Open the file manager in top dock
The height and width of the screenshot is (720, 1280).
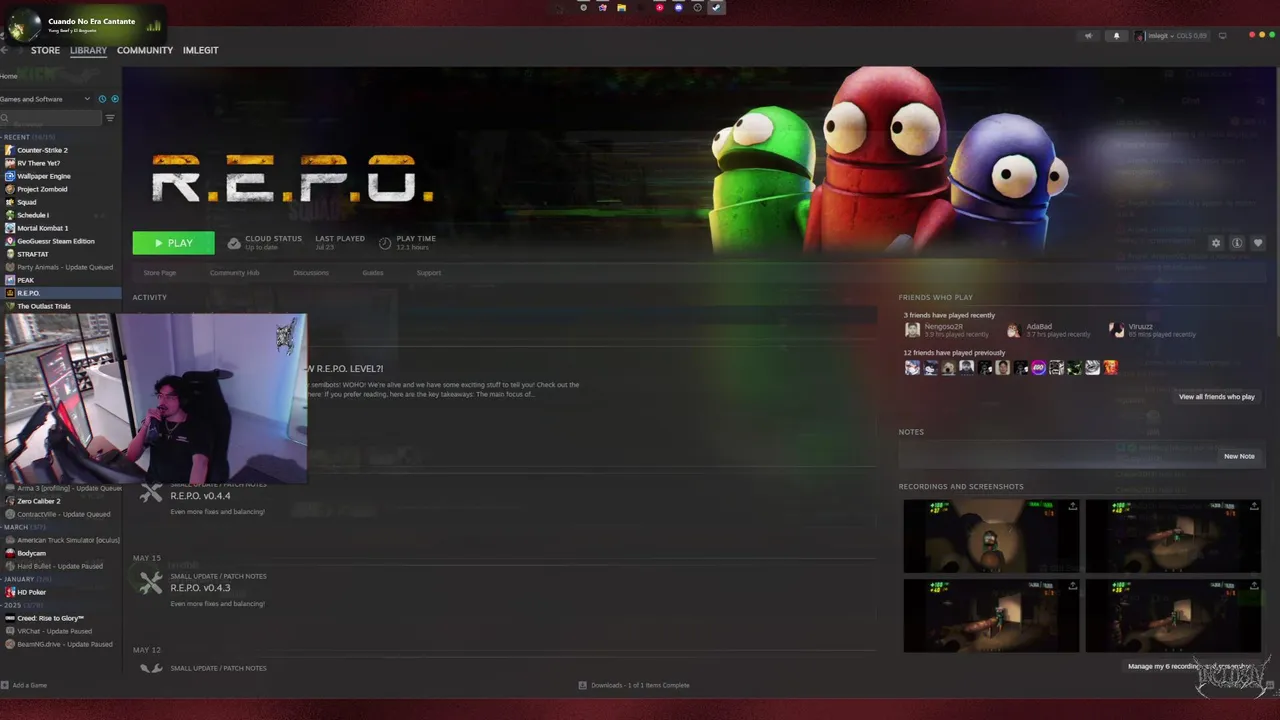click(621, 8)
